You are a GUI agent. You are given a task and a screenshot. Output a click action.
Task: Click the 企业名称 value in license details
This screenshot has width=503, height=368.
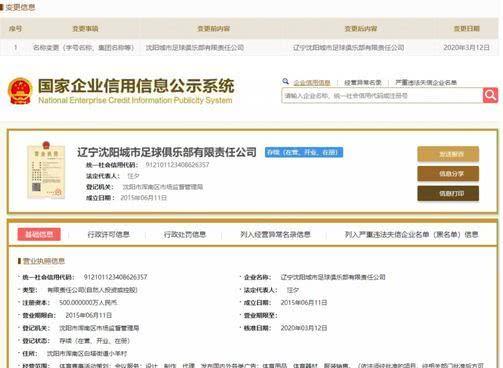333,277
